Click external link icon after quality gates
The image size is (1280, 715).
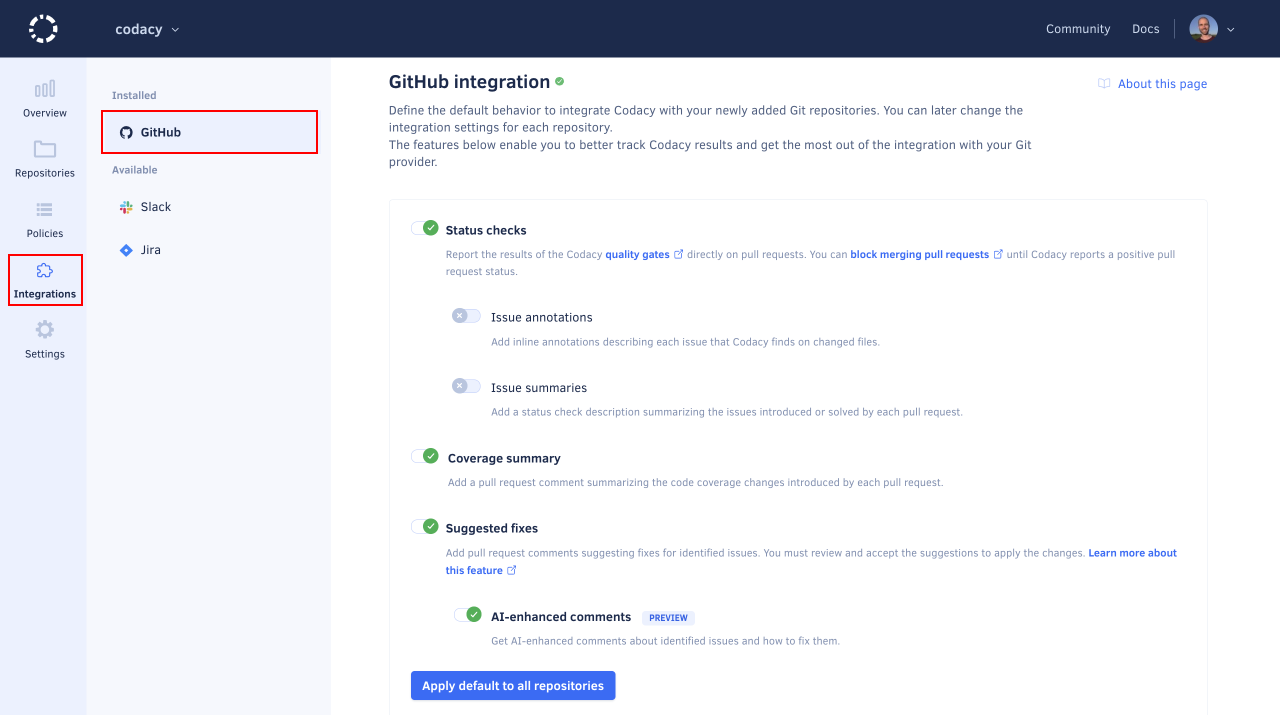pyautogui.click(x=679, y=254)
